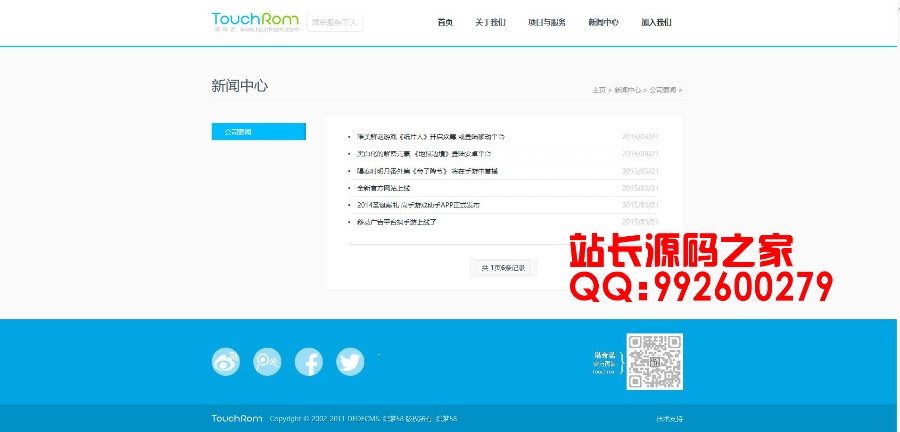Open the 移动广告平台 上线了 news article

point(396,222)
